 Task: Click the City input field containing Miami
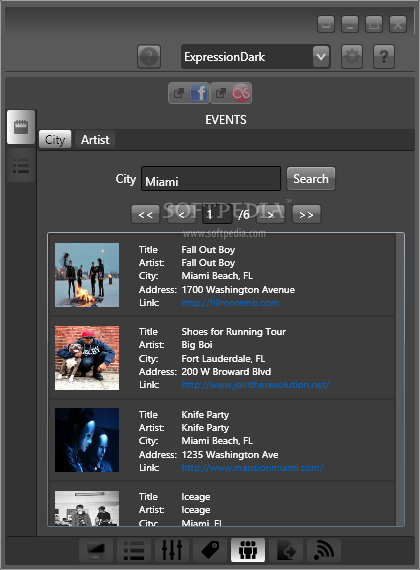211,179
